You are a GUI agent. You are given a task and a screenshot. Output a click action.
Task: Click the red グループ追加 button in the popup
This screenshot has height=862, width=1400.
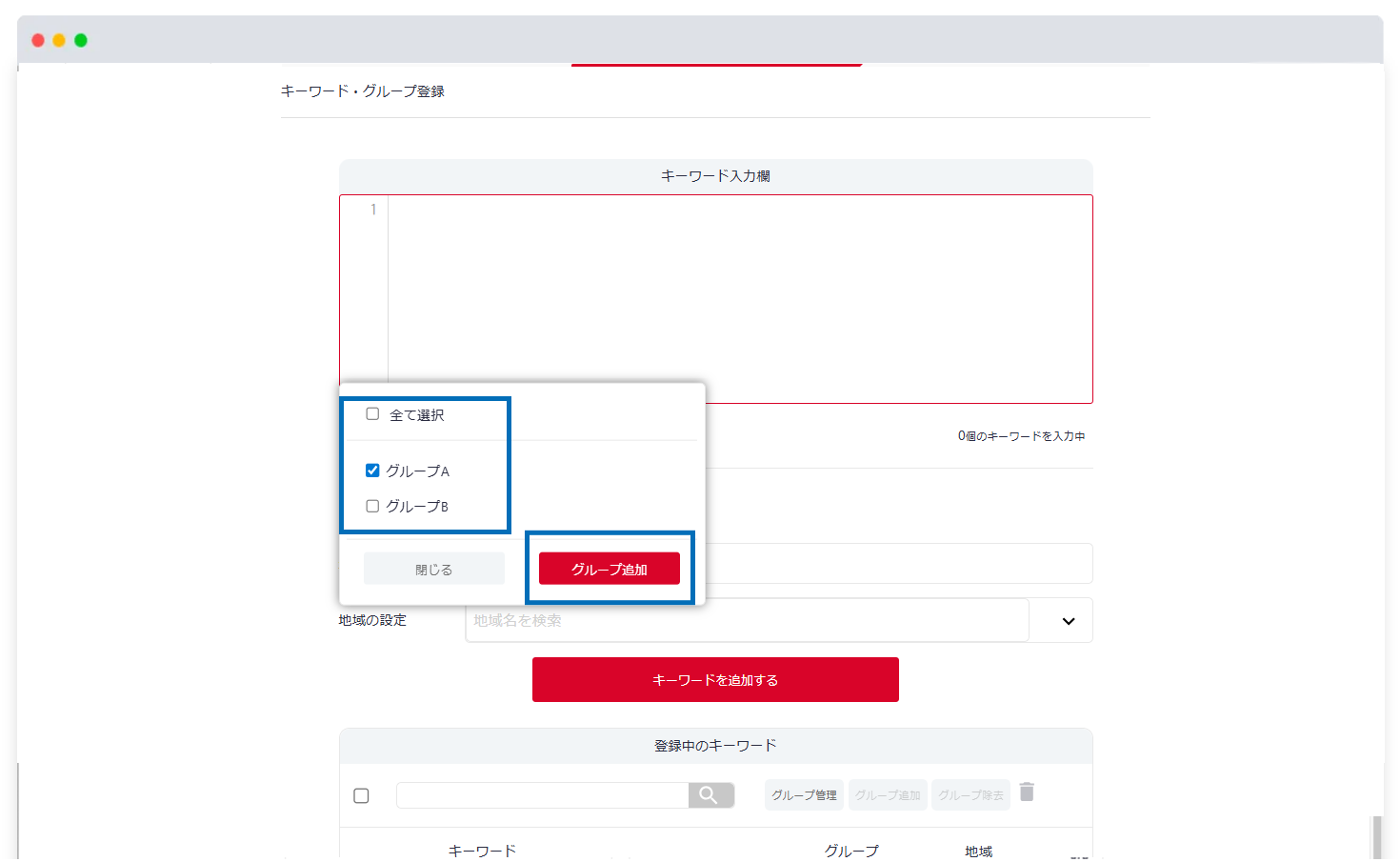609,568
